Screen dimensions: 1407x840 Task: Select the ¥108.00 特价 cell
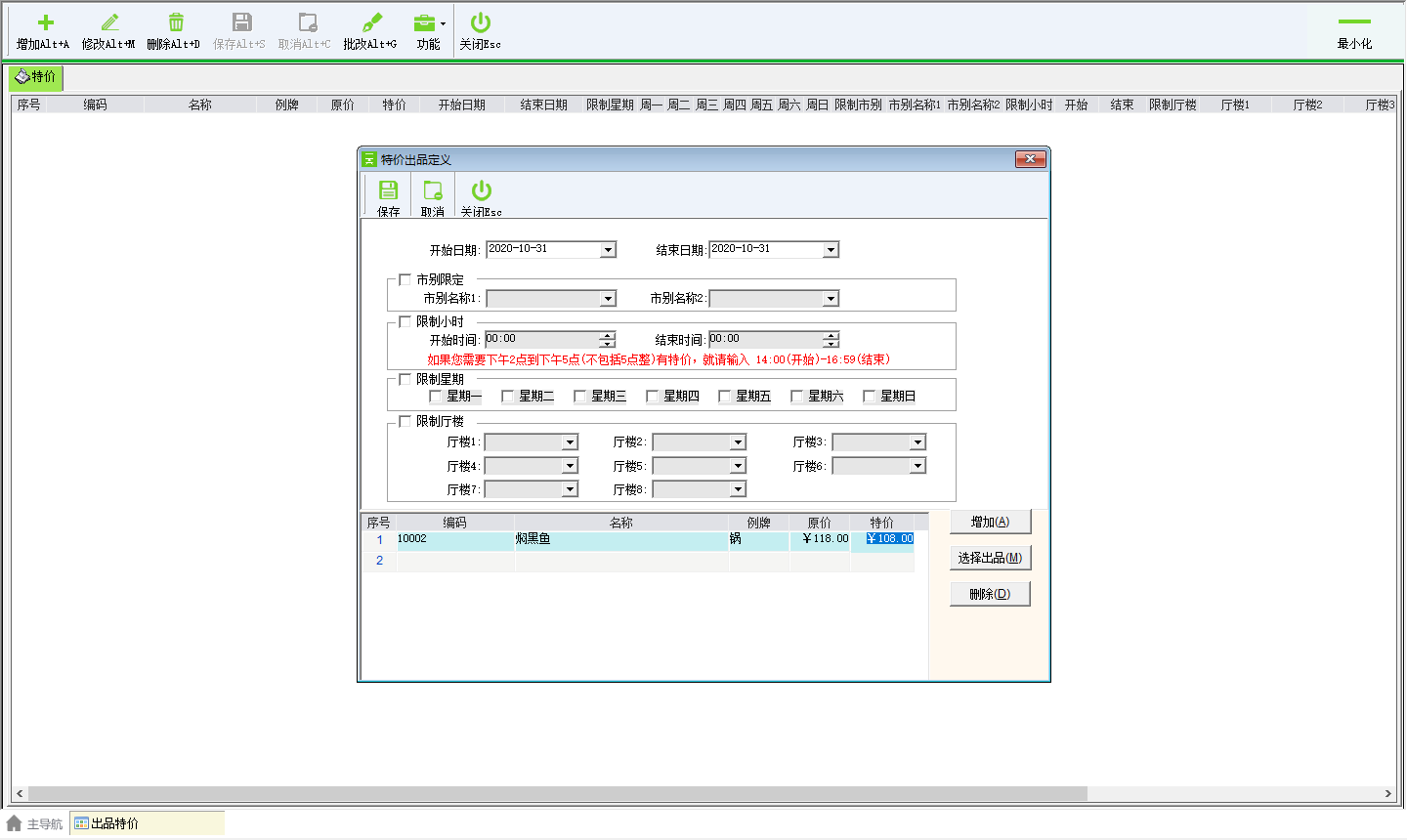pos(882,539)
